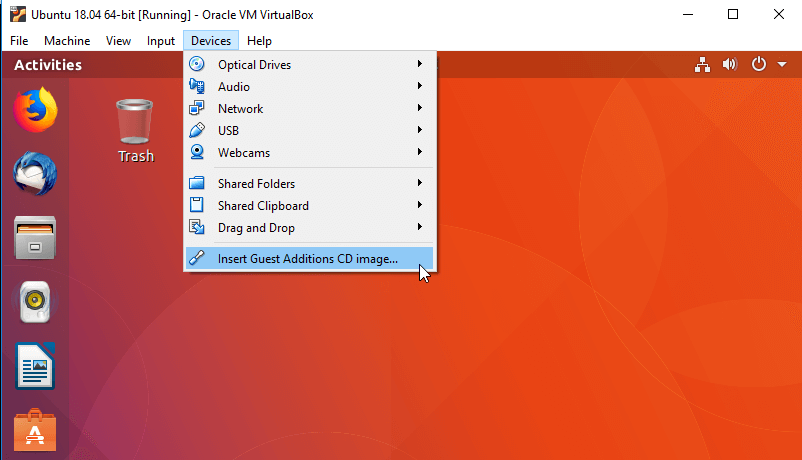Maximize the VirtualBox window

733,14
